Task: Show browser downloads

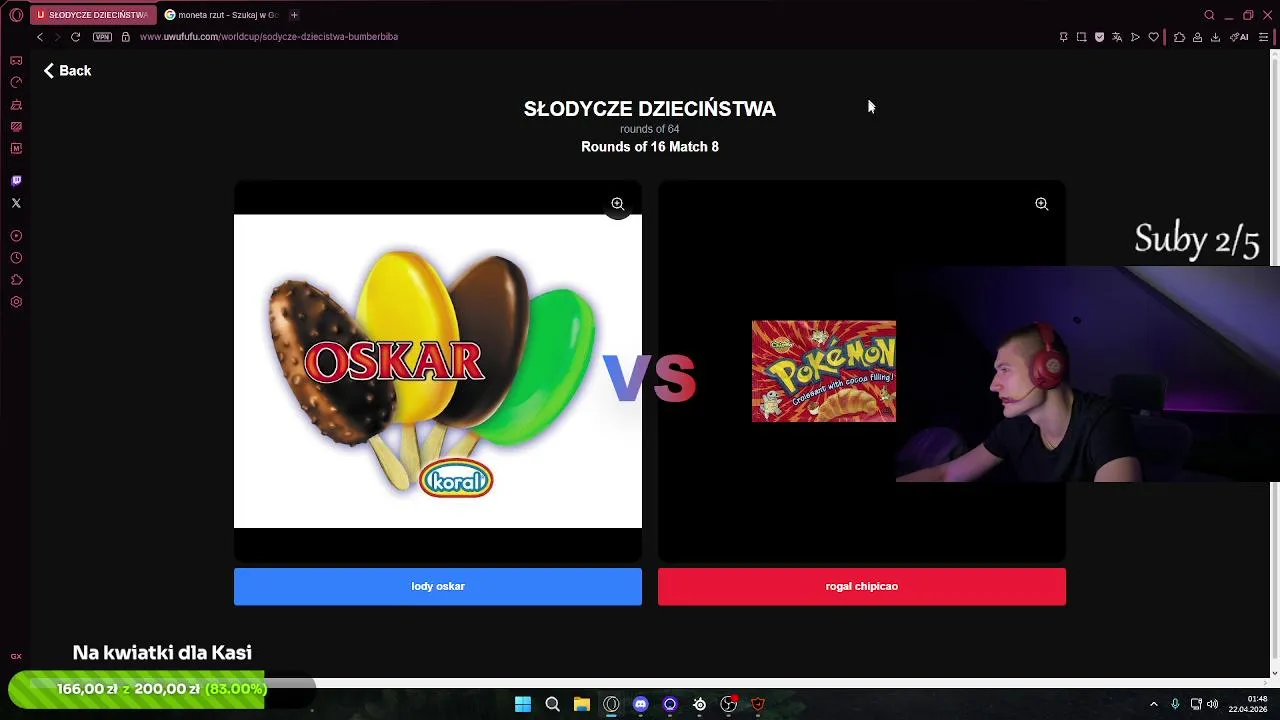Action: click(x=1215, y=37)
